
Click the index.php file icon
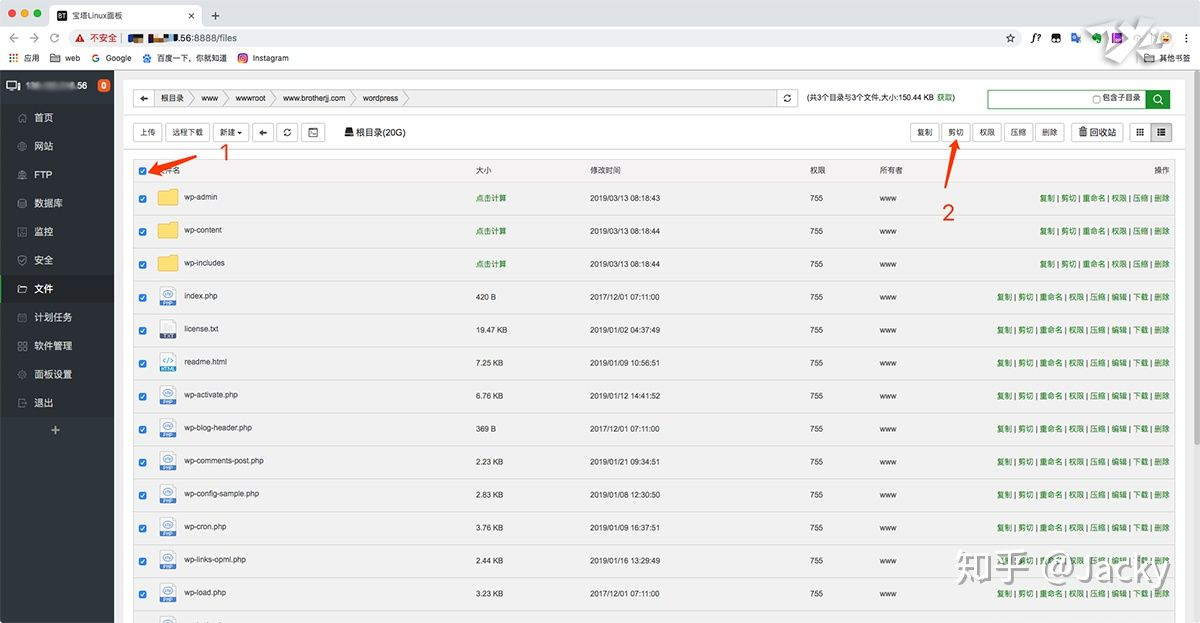(167, 297)
